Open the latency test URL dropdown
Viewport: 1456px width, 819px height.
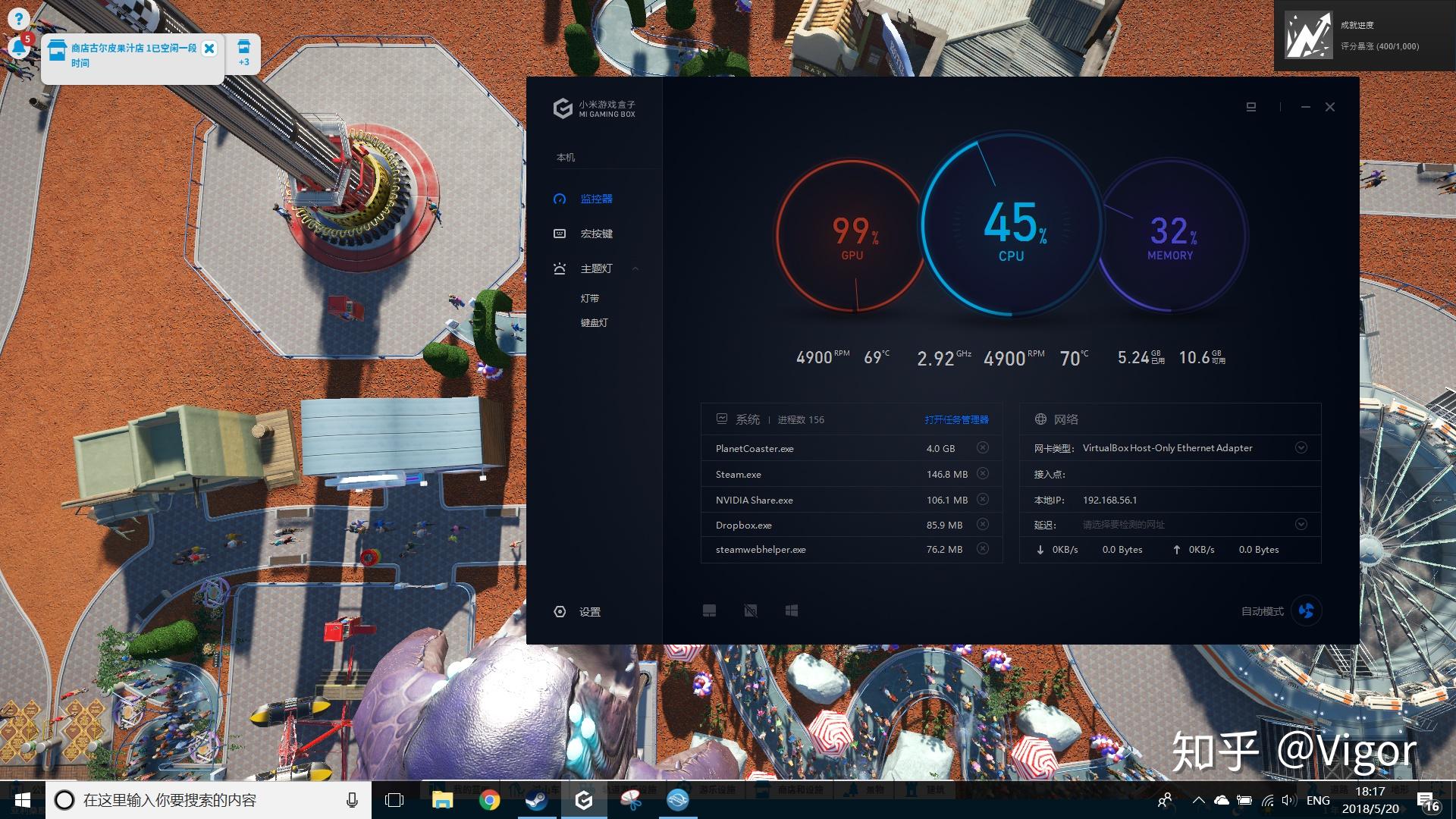(1301, 524)
